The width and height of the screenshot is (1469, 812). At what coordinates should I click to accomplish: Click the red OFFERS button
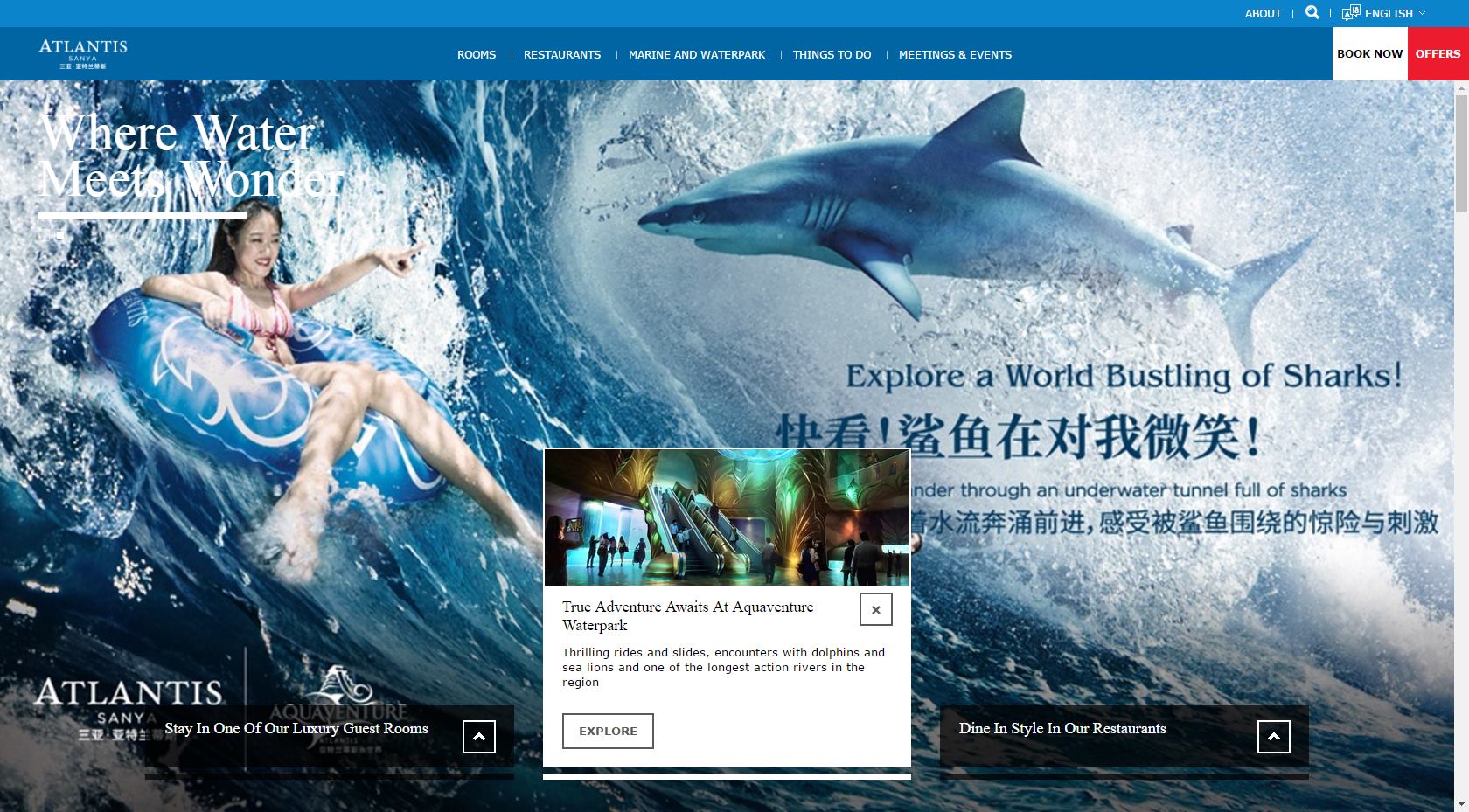click(1438, 53)
